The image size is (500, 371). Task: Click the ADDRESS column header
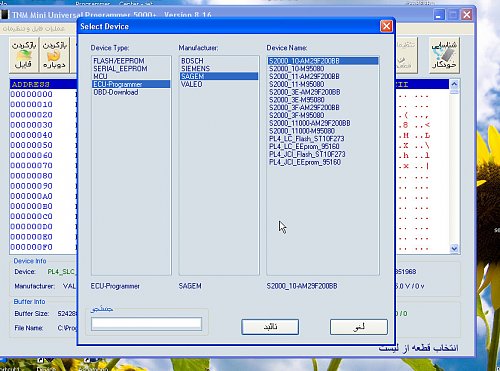[31, 84]
